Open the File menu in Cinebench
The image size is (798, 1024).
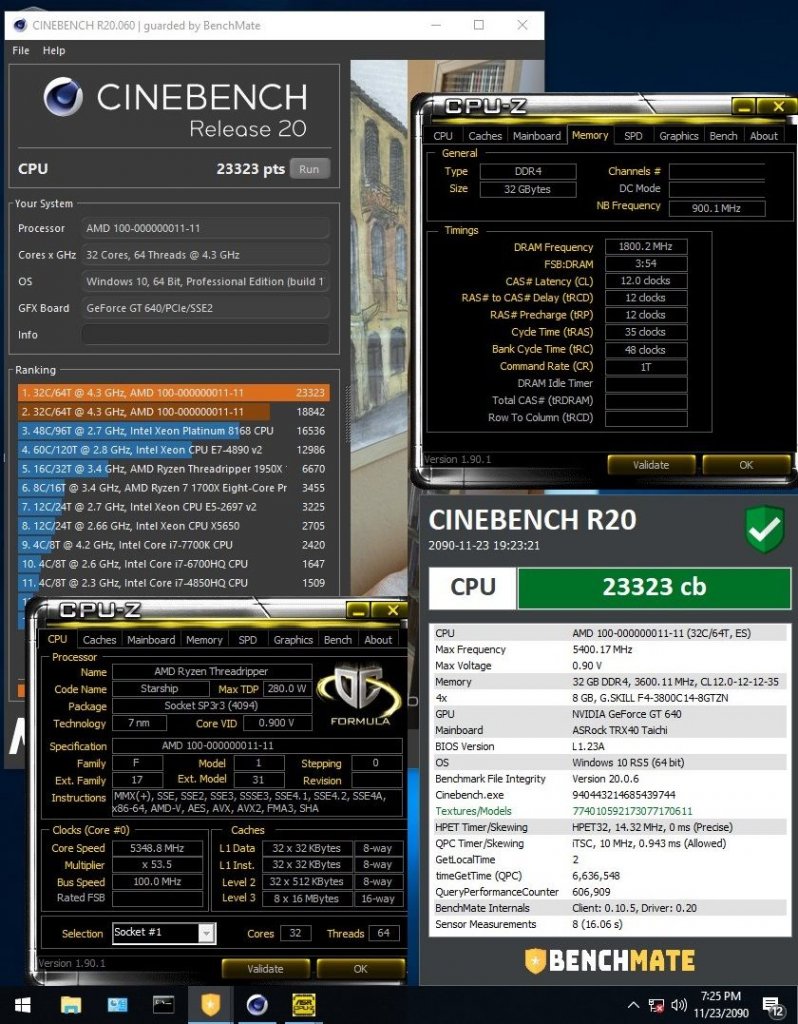pyautogui.click(x=21, y=50)
